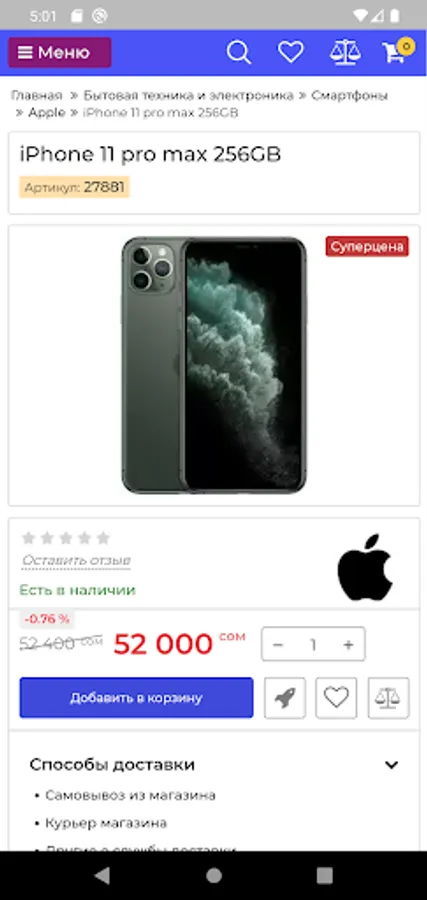427x900 pixels.
Task: Decrease quantity with the minus button
Action: (278, 645)
